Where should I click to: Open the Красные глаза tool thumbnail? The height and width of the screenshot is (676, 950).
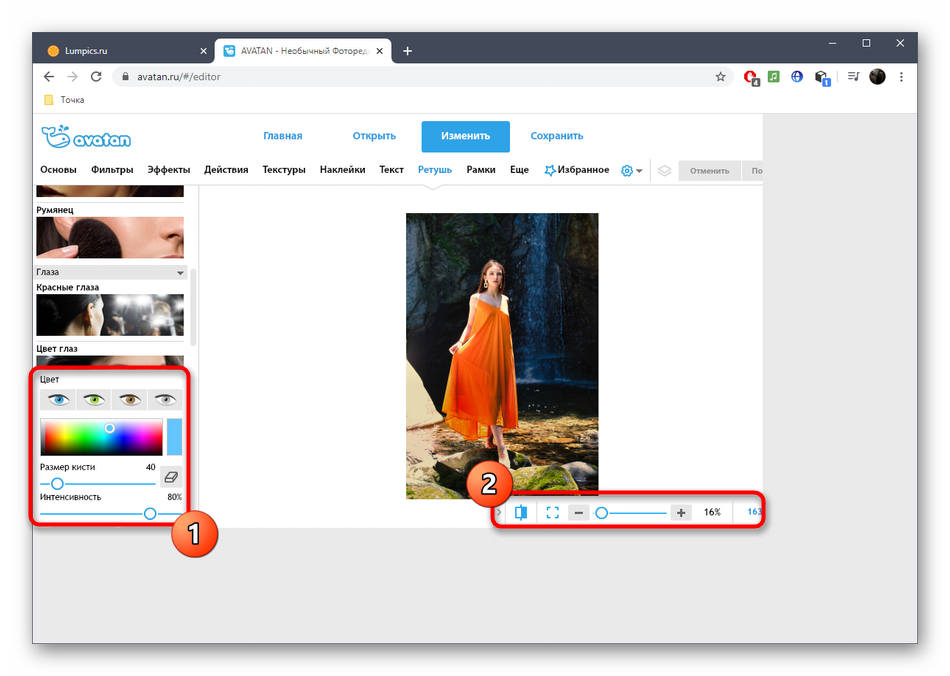pyautogui.click(x=110, y=315)
